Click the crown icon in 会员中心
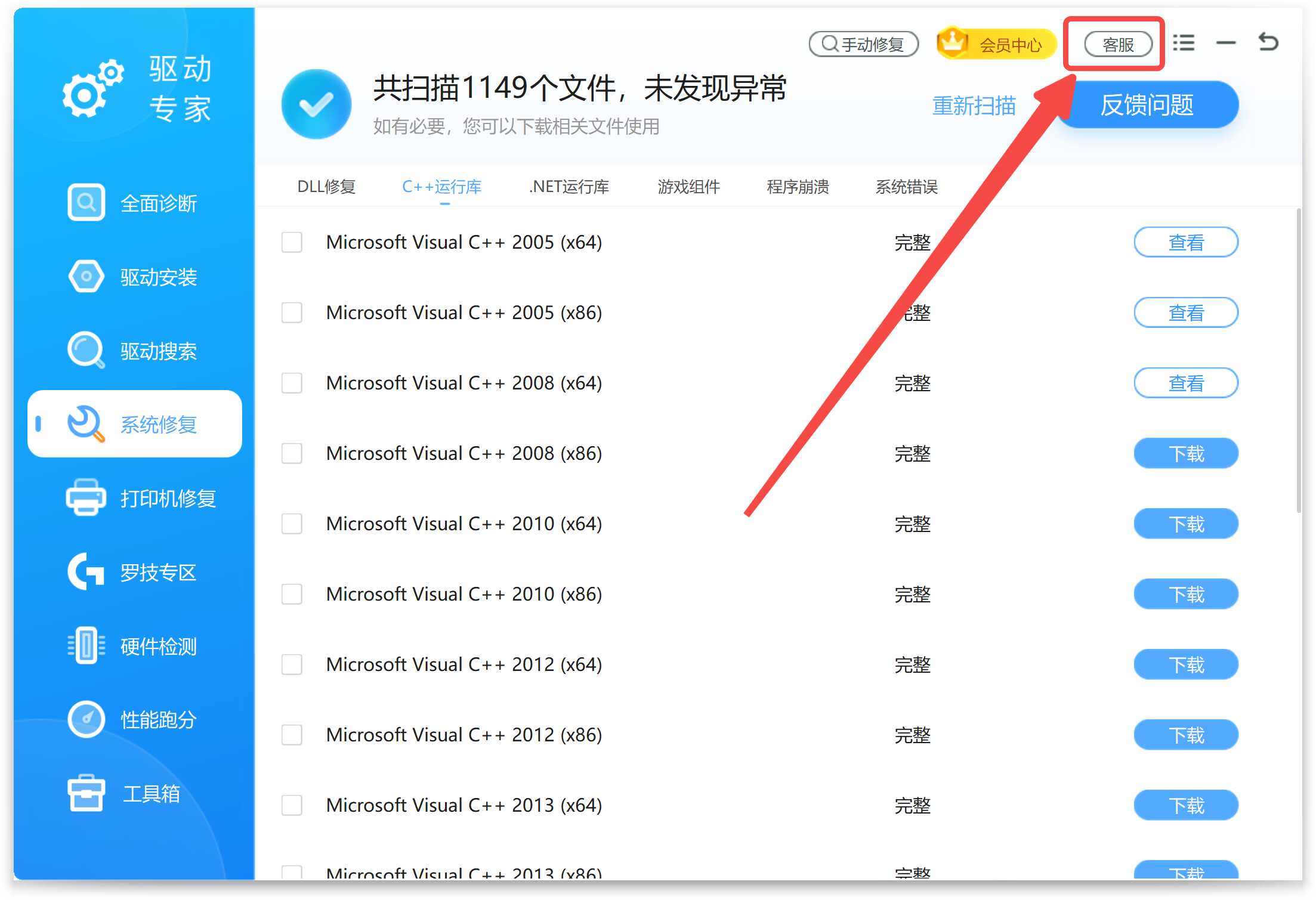Screen dimensions: 1316x900 (x=953, y=42)
